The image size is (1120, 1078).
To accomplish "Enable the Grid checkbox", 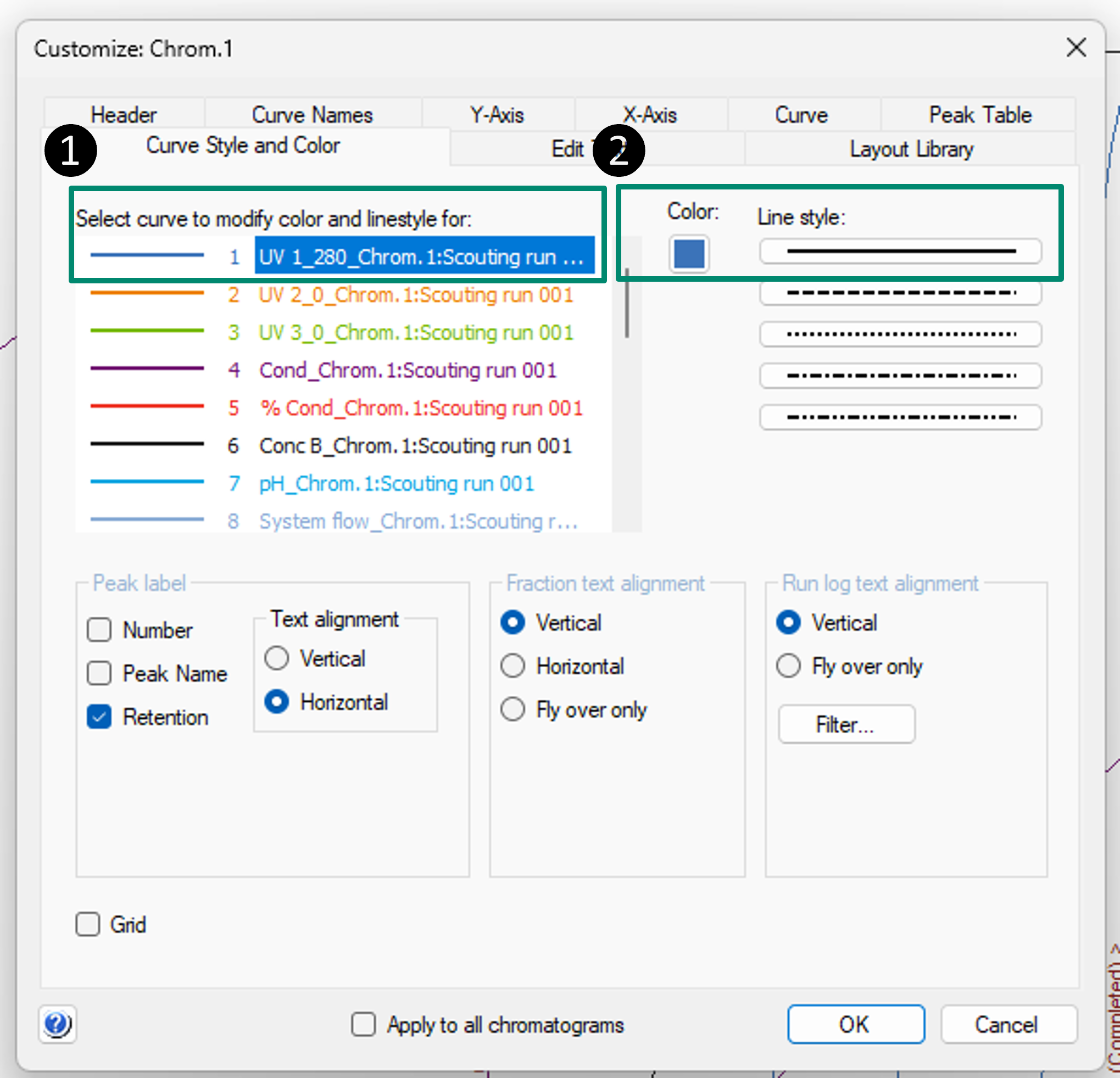I will tap(88, 924).
